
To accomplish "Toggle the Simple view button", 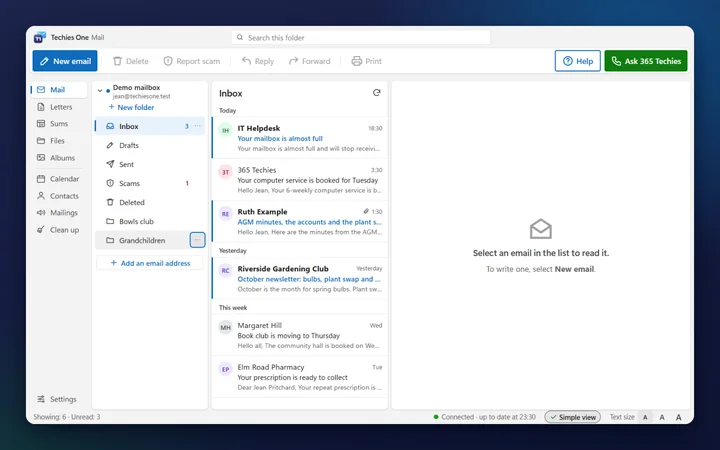I will pos(573,417).
